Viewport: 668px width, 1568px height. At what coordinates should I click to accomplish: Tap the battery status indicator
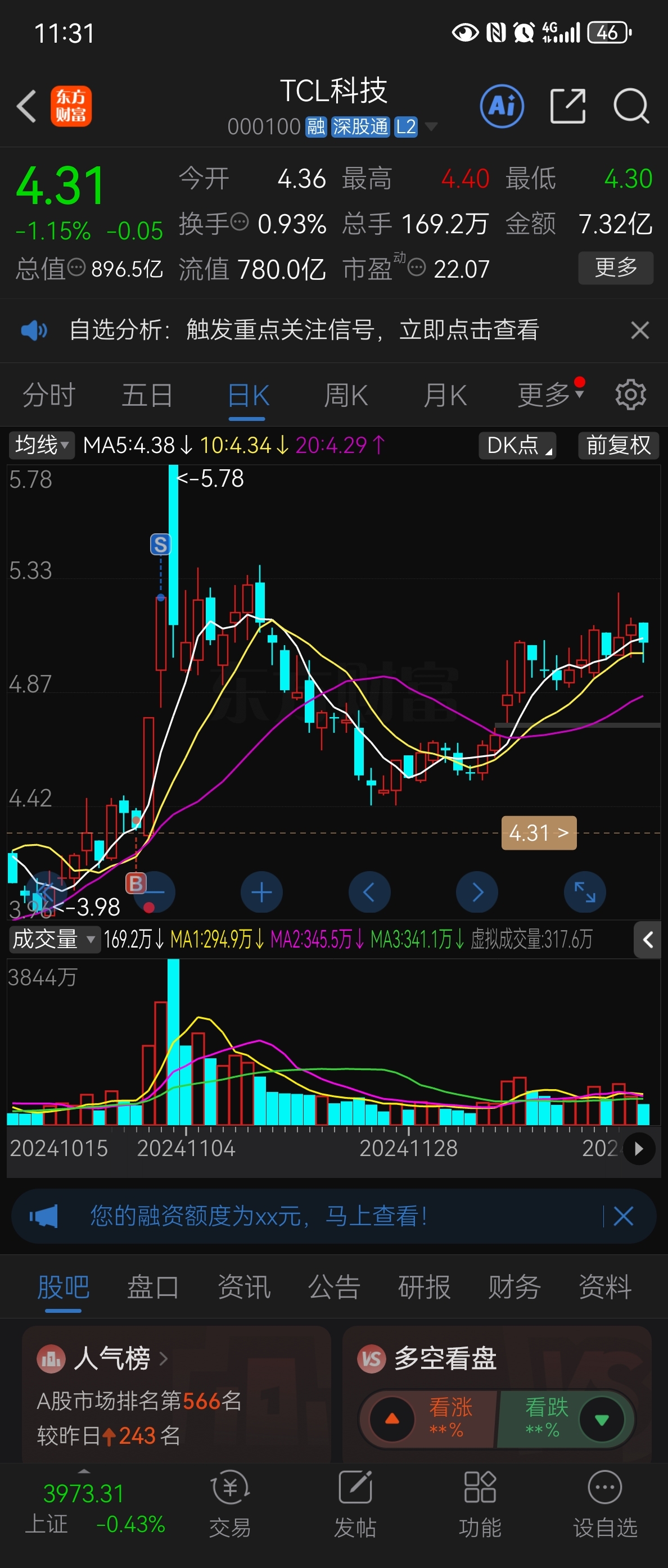(x=610, y=32)
